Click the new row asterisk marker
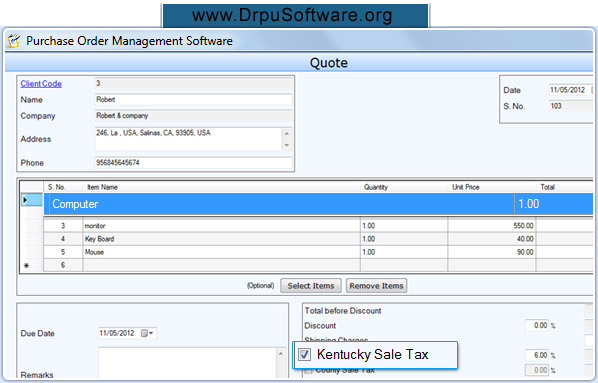 [27, 266]
